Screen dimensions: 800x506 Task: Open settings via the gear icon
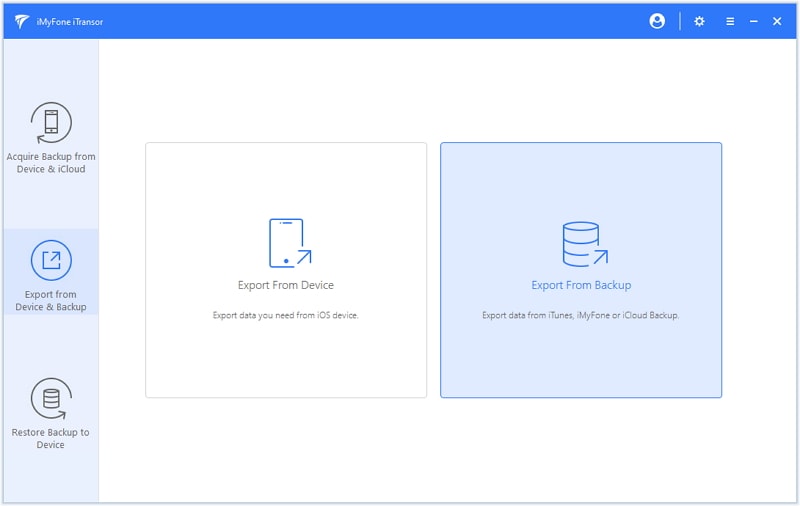(699, 21)
